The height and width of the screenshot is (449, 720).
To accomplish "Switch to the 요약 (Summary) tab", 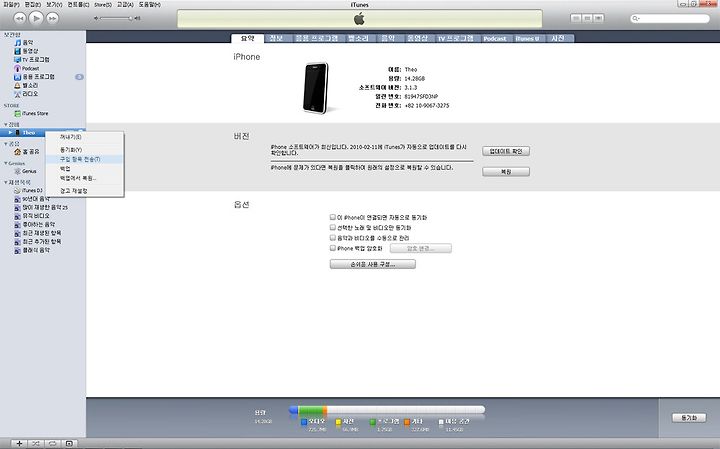I will click(248, 38).
